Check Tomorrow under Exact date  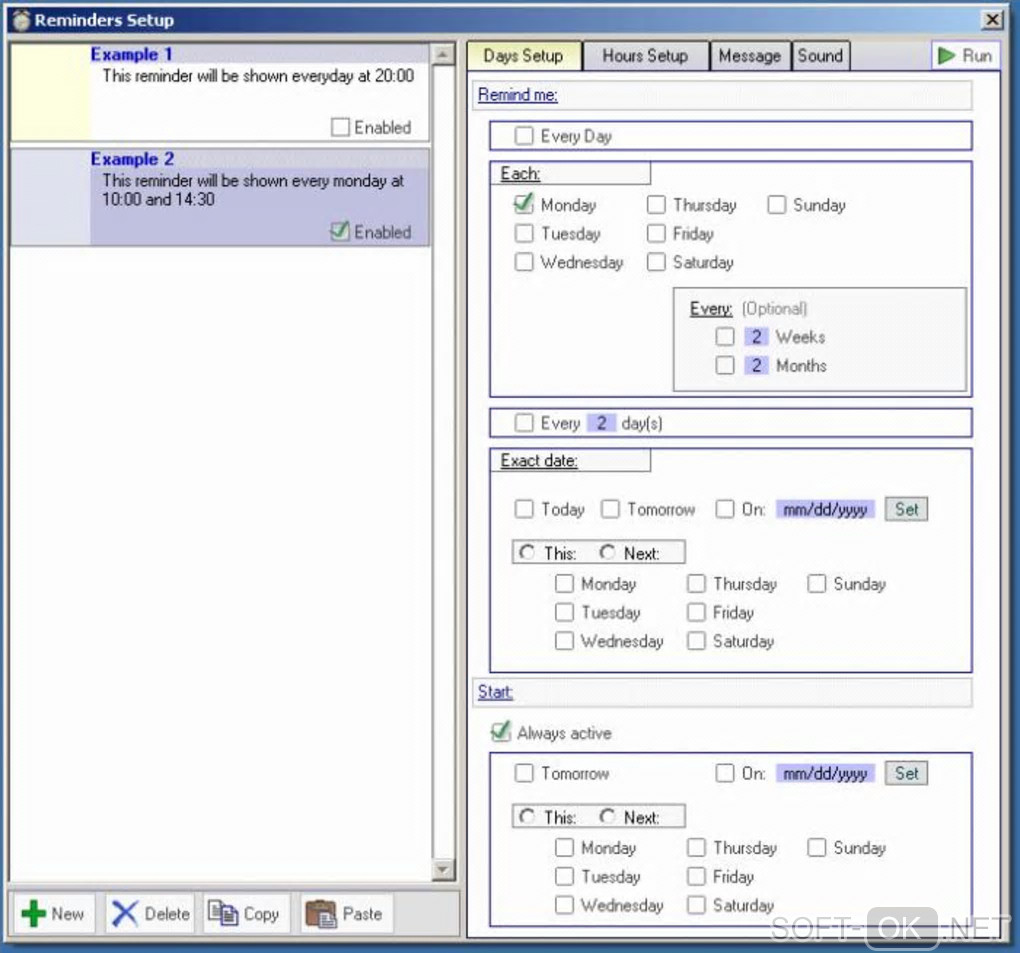pos(610,509)
